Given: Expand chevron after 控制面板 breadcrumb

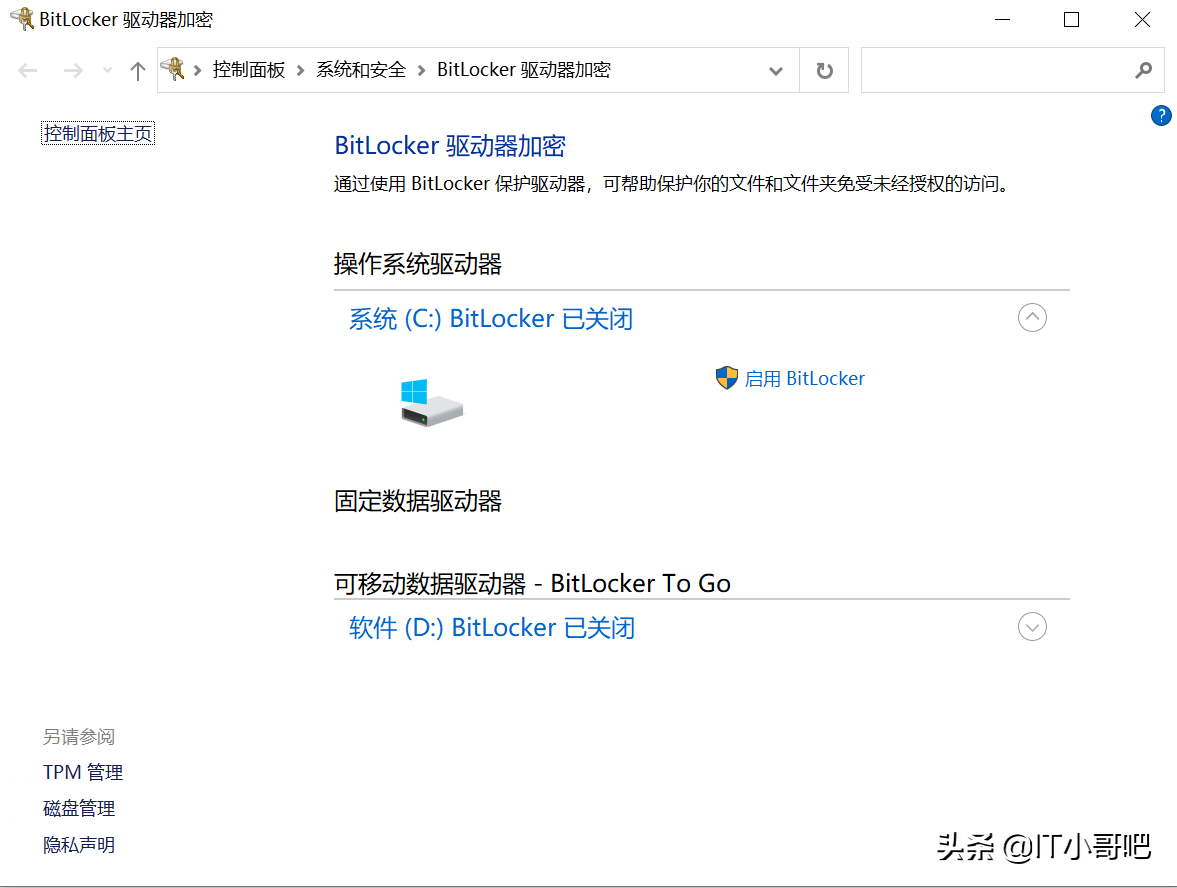Looking at the screenshot, I should (300, 71).
